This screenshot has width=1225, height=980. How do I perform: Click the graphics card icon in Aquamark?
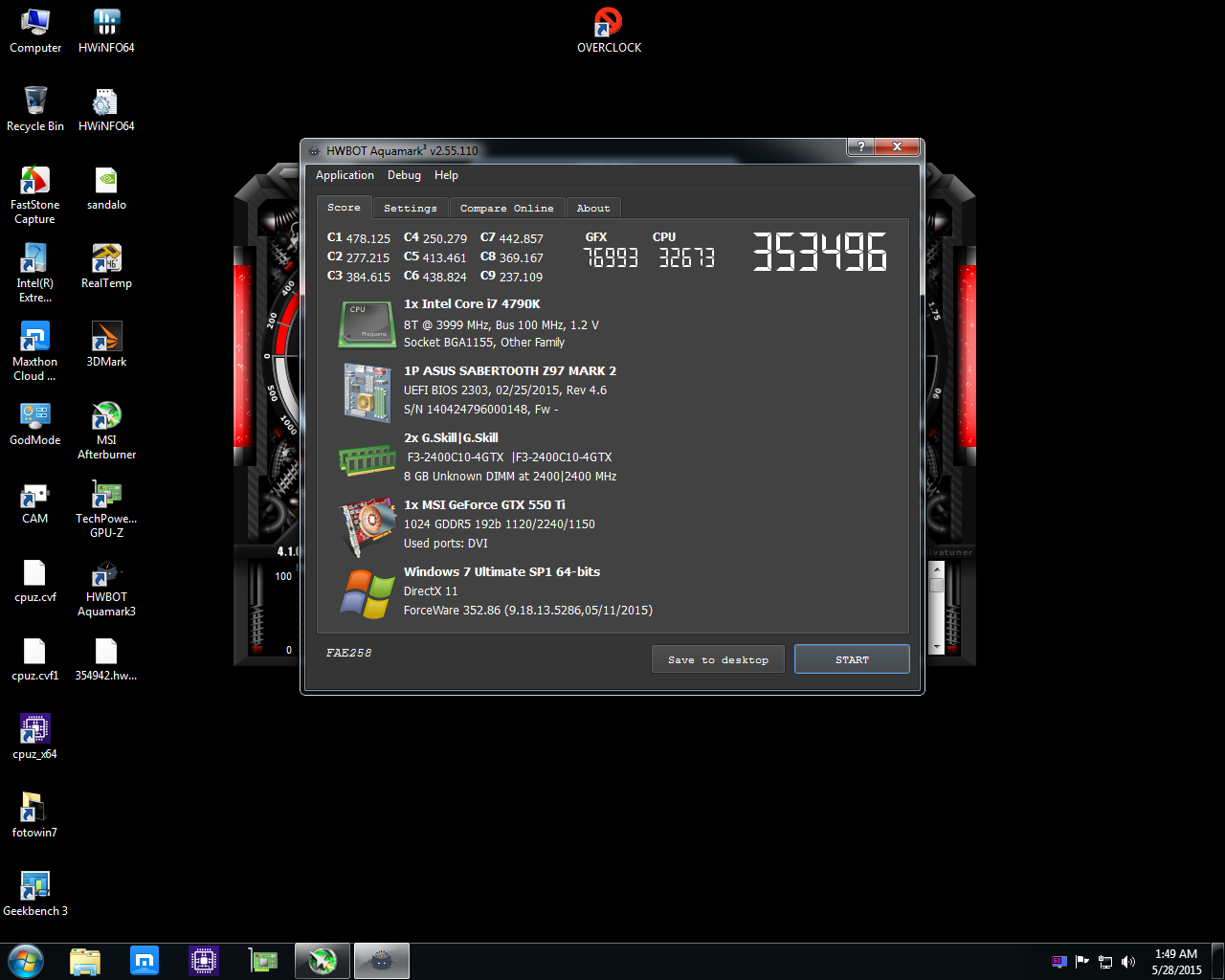367,525
